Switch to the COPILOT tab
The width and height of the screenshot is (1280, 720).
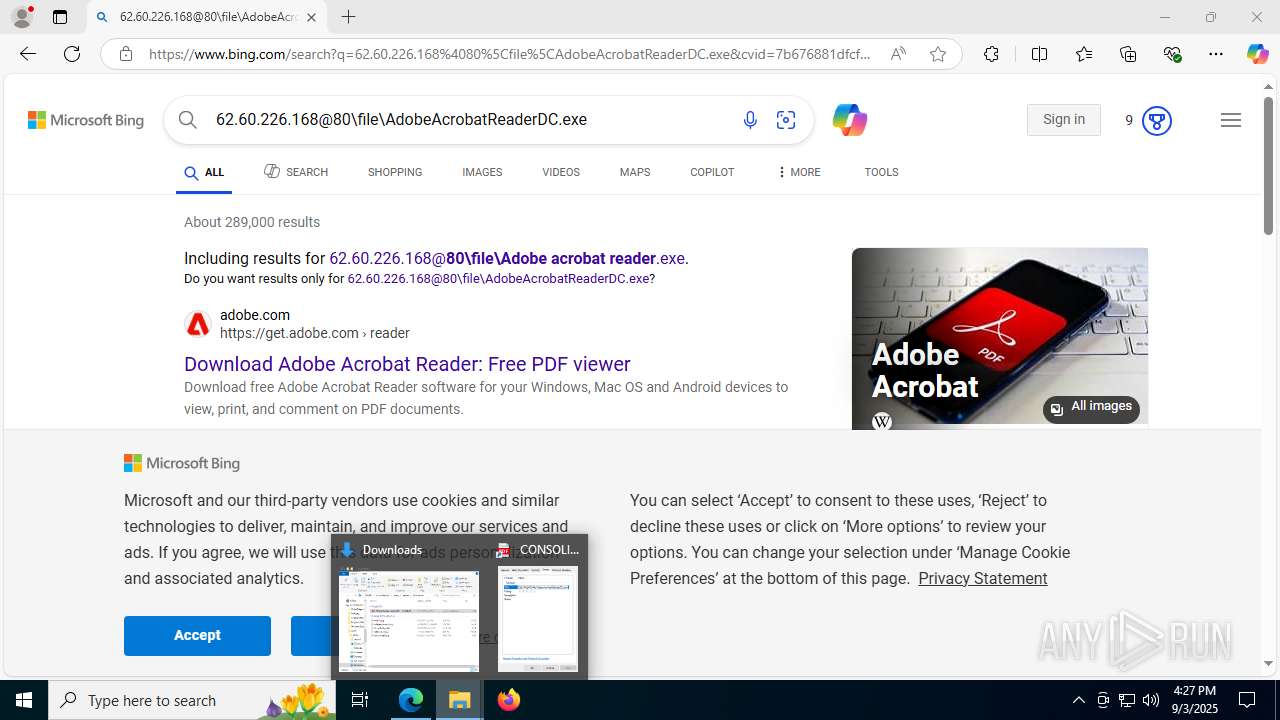tap(712, 172)
